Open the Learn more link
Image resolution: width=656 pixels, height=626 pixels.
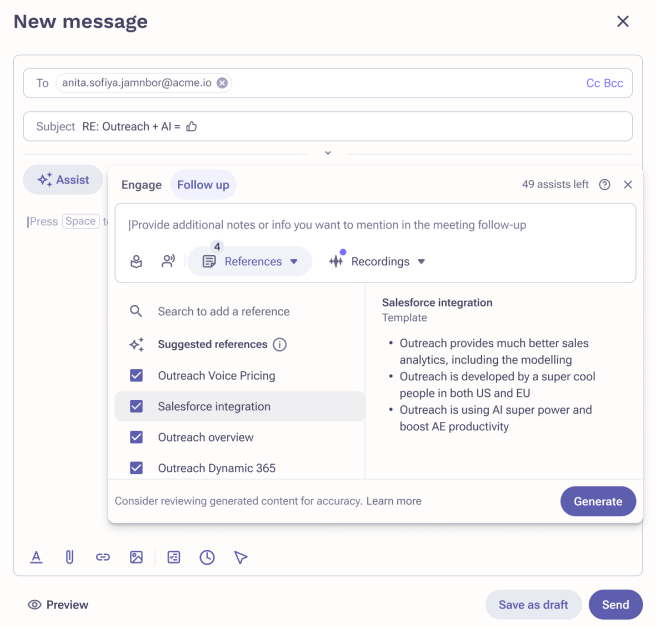point(394,501)
